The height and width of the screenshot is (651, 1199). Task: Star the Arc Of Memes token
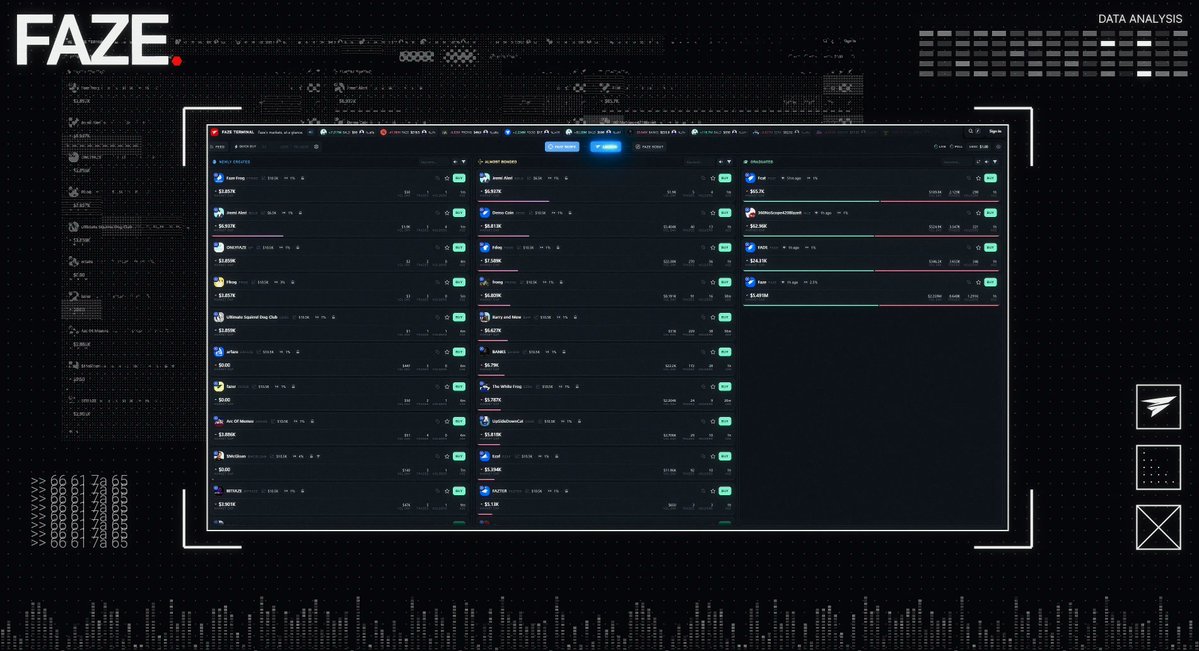[447, 422]
